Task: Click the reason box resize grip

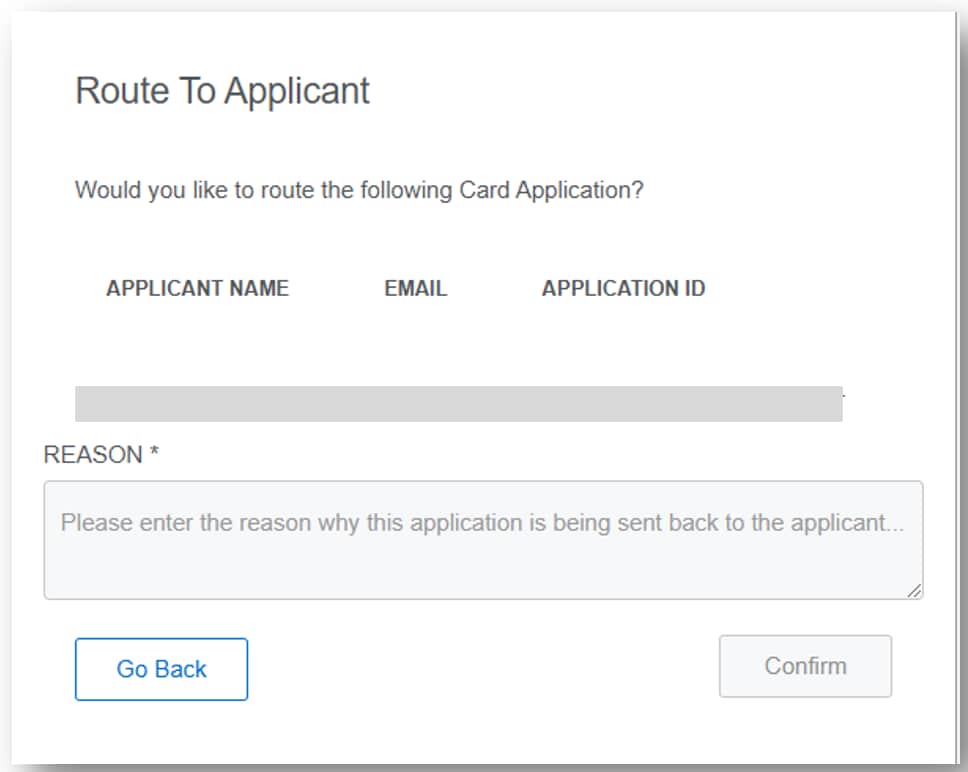Action: [x=914, y=591]
